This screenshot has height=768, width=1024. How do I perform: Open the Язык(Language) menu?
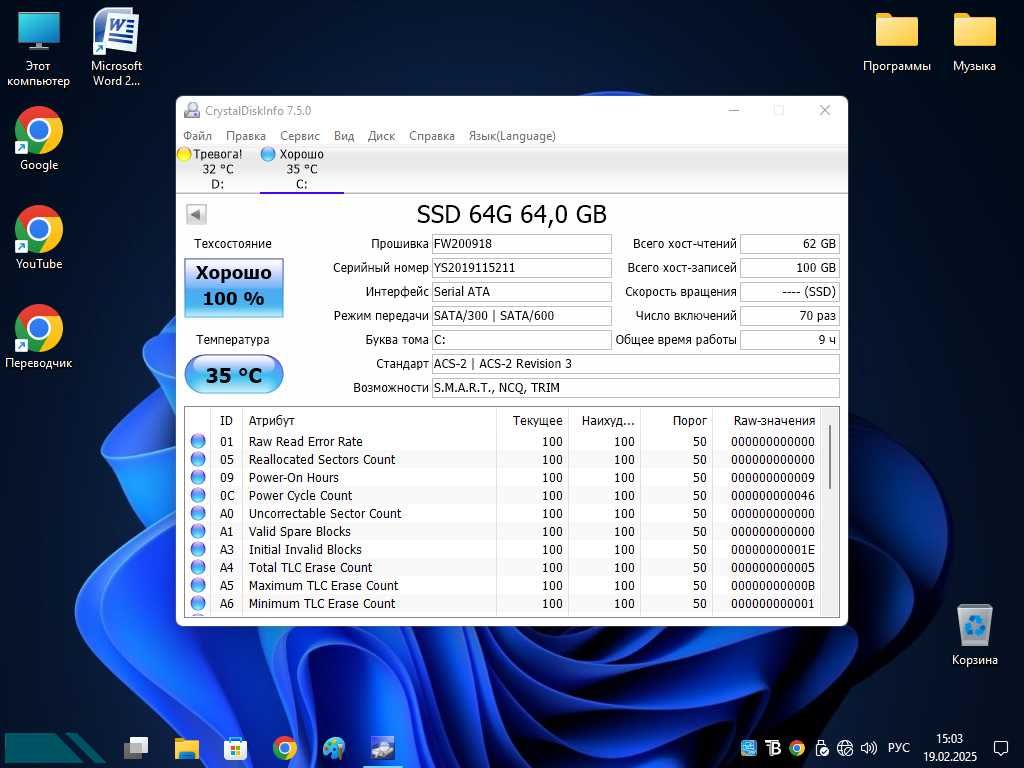point(512,136)
